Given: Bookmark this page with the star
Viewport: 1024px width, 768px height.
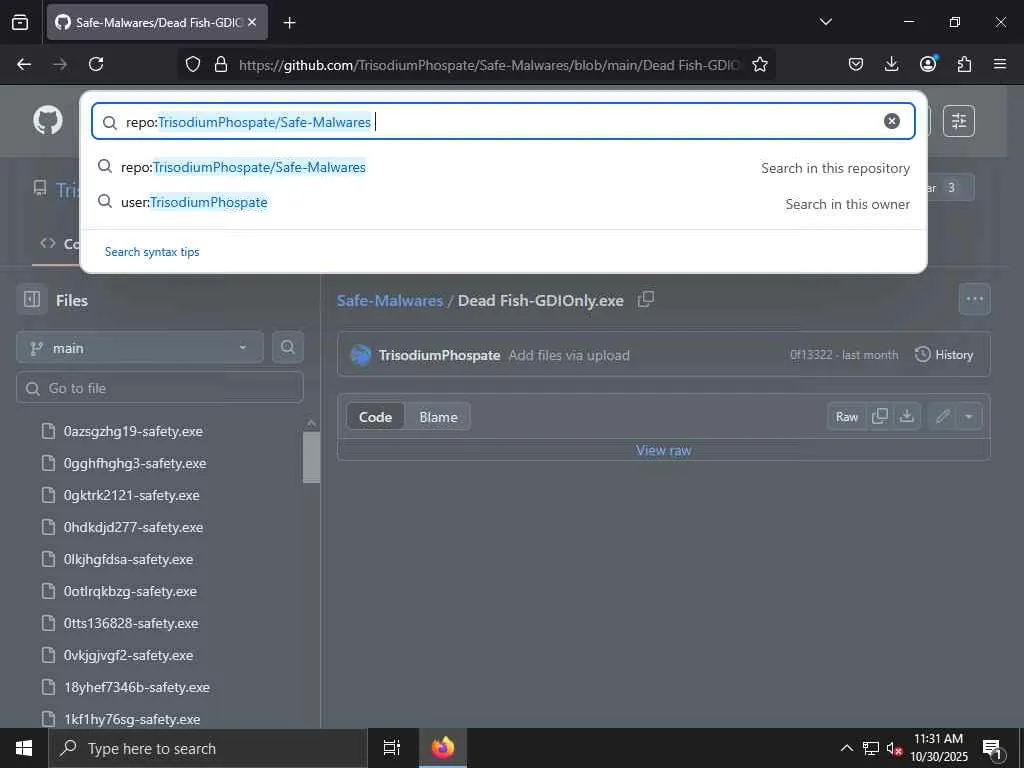Looking at the screenshot, I should [760, 64].
